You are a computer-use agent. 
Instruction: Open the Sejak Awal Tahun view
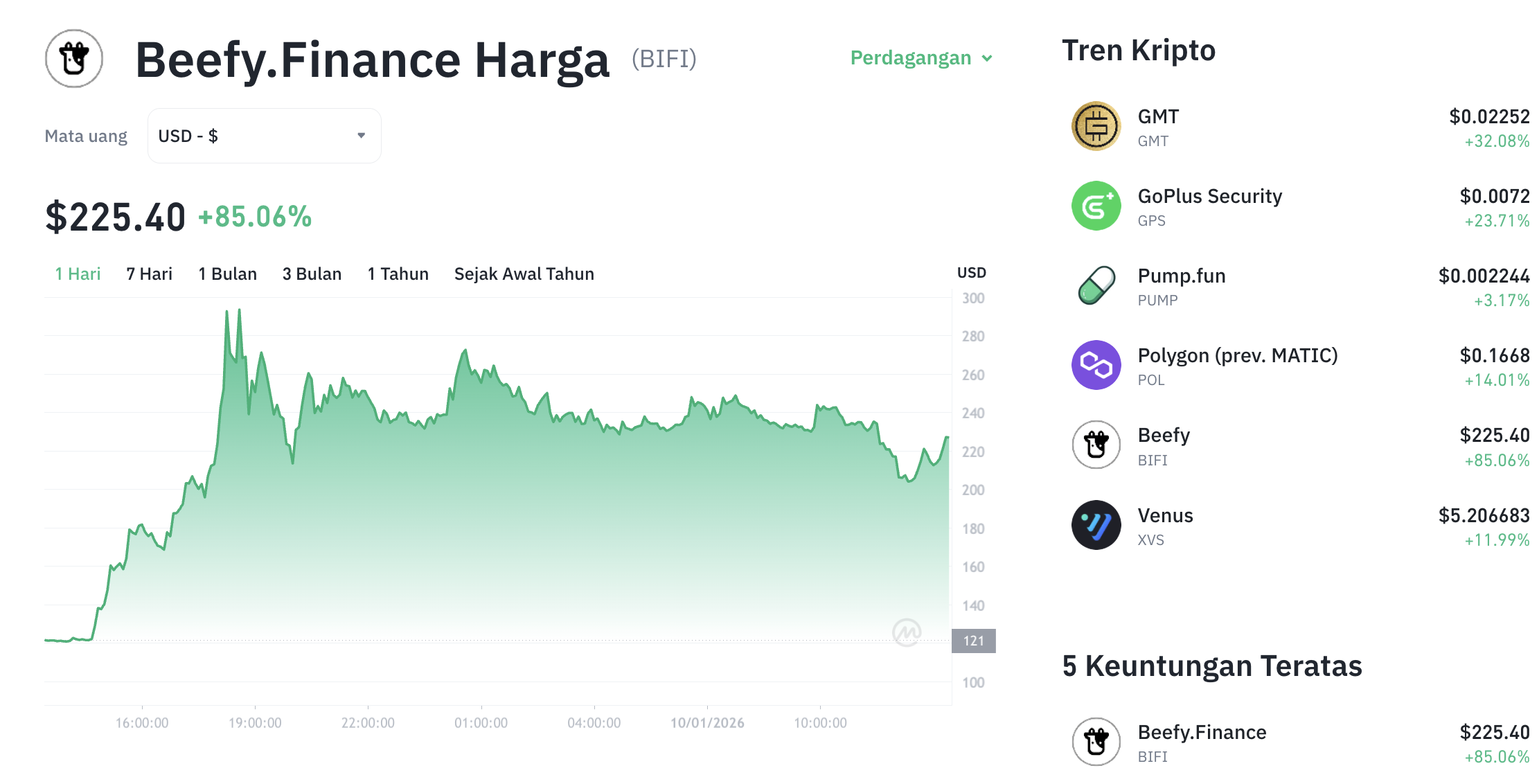click(x=523, y=274)
